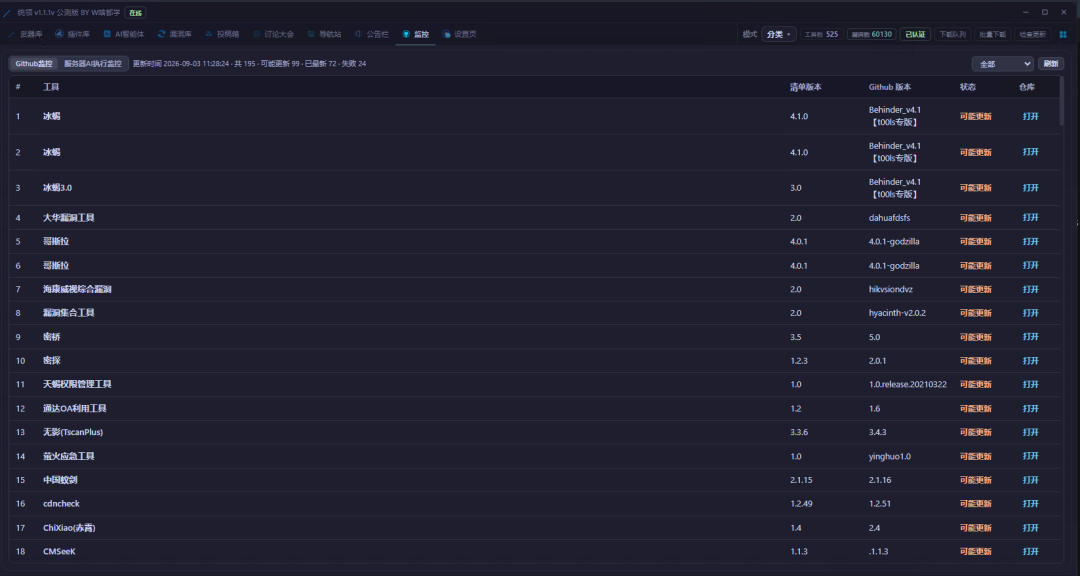Open repository link for 漏洞集合工具
This screenshot has height=576, width=1080.
pos(1030,313)
